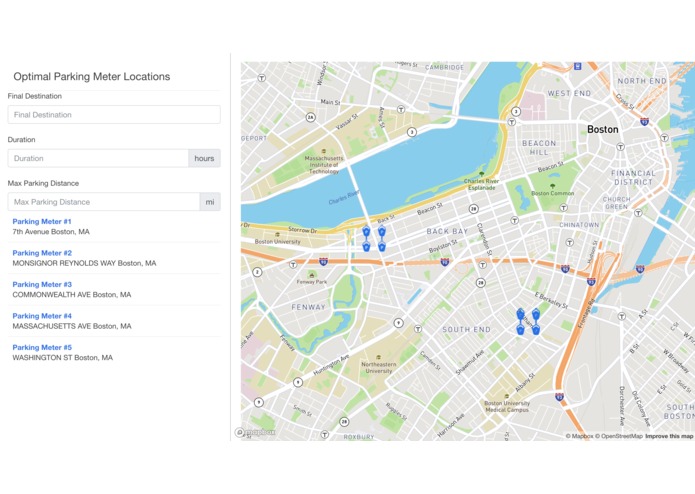
Task: Click the 'SOUTH END' neighborhood label
Action: click(466, 330)
